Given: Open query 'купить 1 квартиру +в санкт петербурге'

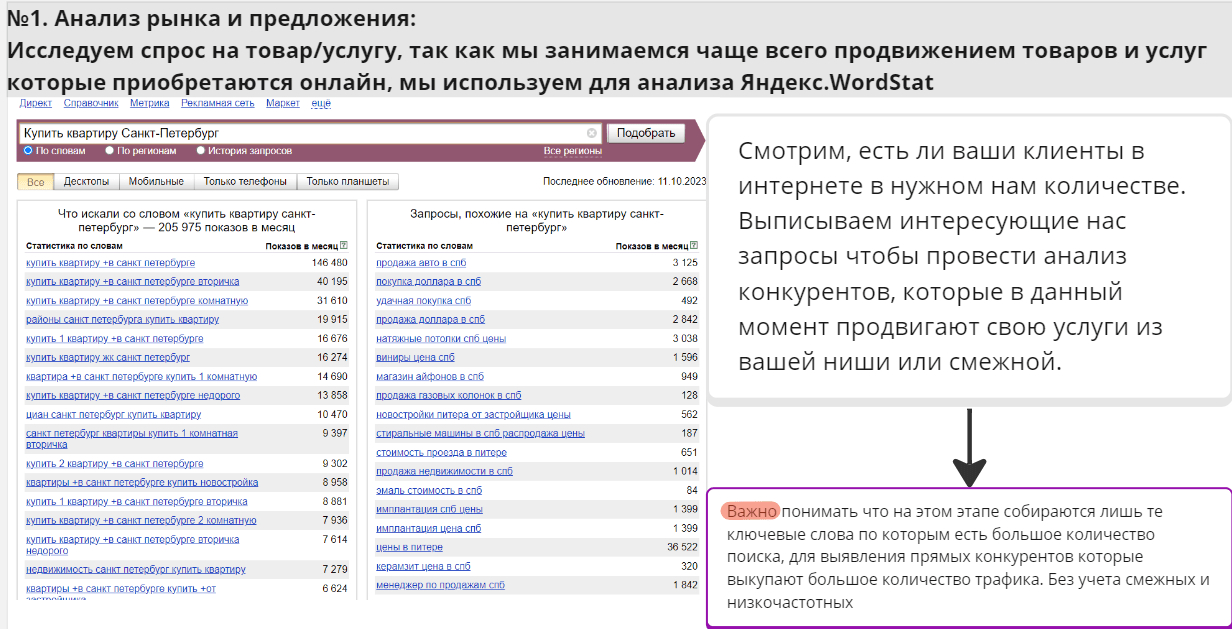Looking at the screenshot, I should pyautogui.click(x=115, y=338).
